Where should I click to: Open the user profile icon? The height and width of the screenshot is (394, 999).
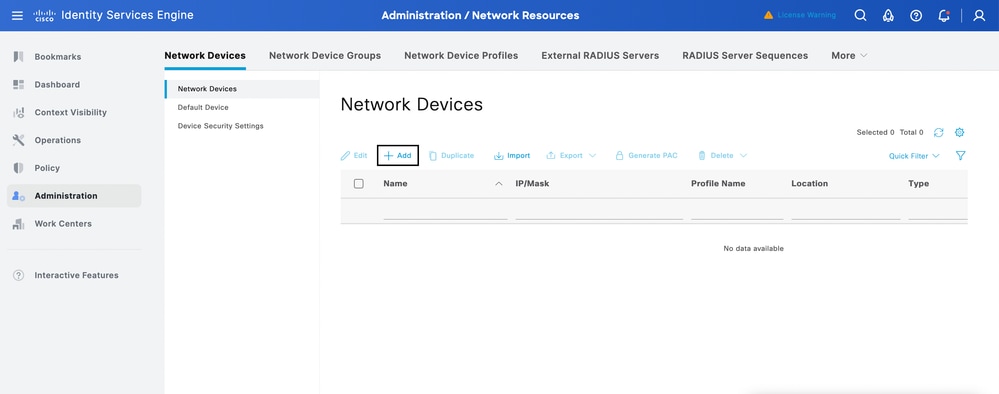[x=979, y=15]
